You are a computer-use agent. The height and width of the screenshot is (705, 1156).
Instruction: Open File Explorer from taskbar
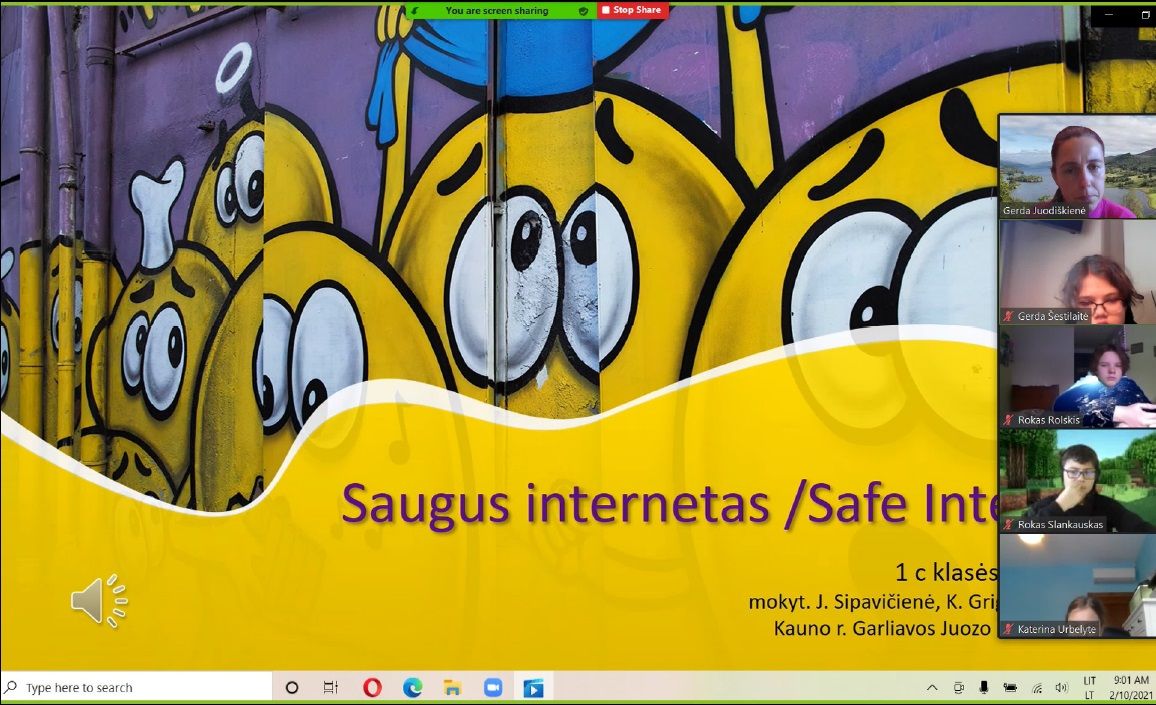(x=452, y=687)
